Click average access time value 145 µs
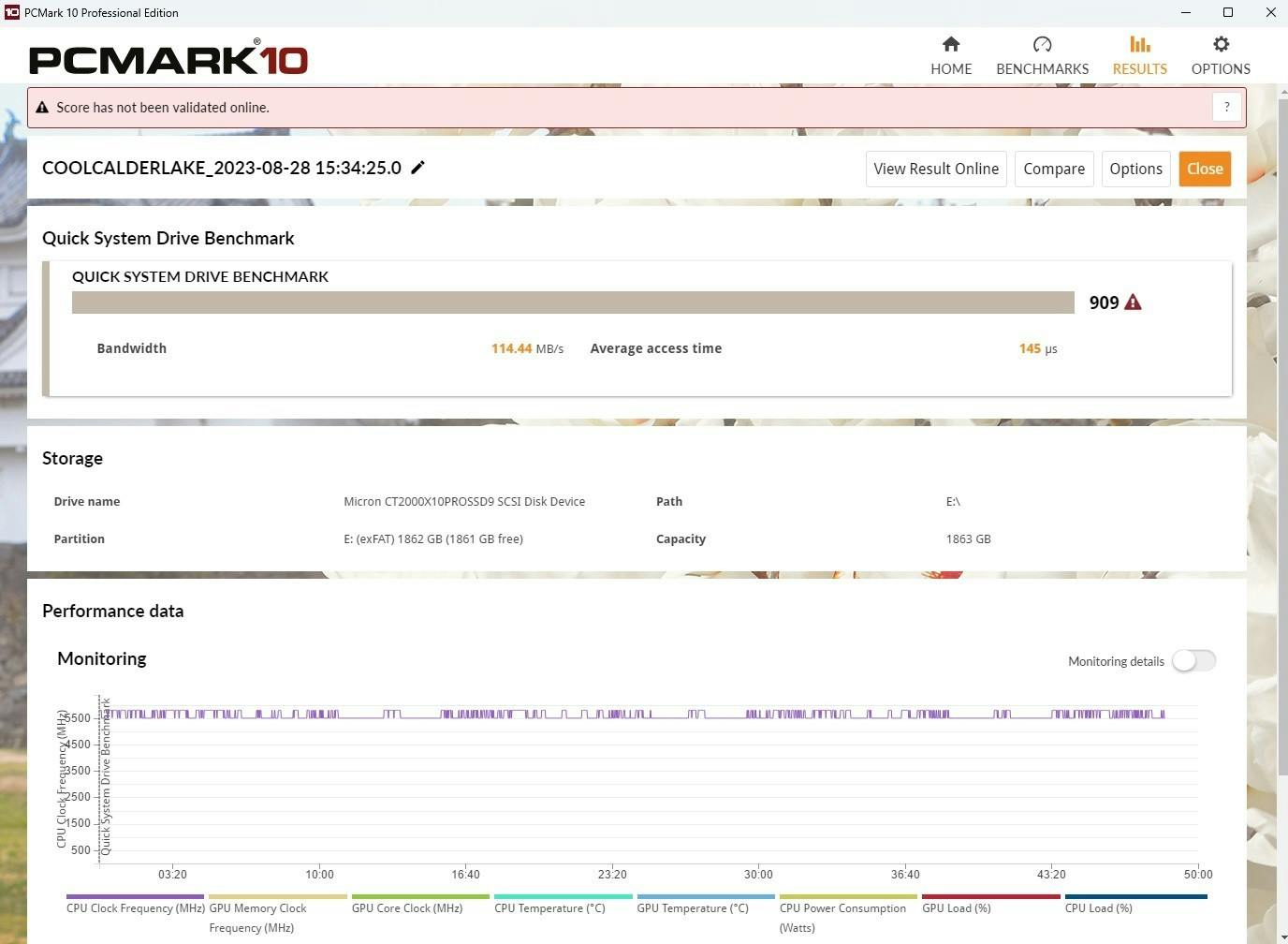Viewport: 1288px width, 944px height. point(1038,348)
